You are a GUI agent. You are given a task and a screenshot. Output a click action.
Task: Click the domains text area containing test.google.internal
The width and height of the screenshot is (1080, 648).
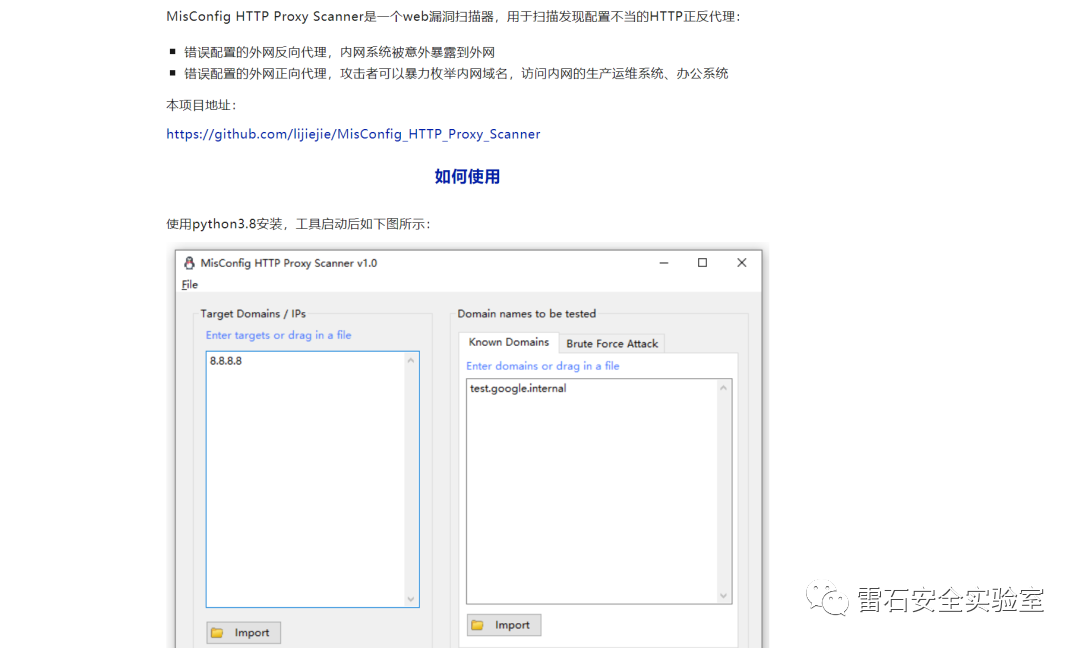coord(599,491)
